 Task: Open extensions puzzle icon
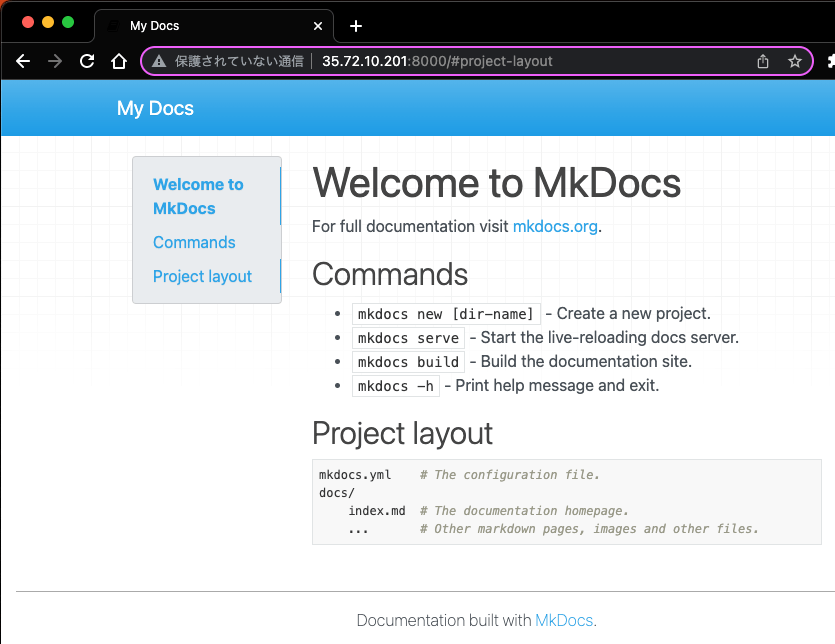pos(831,61)
